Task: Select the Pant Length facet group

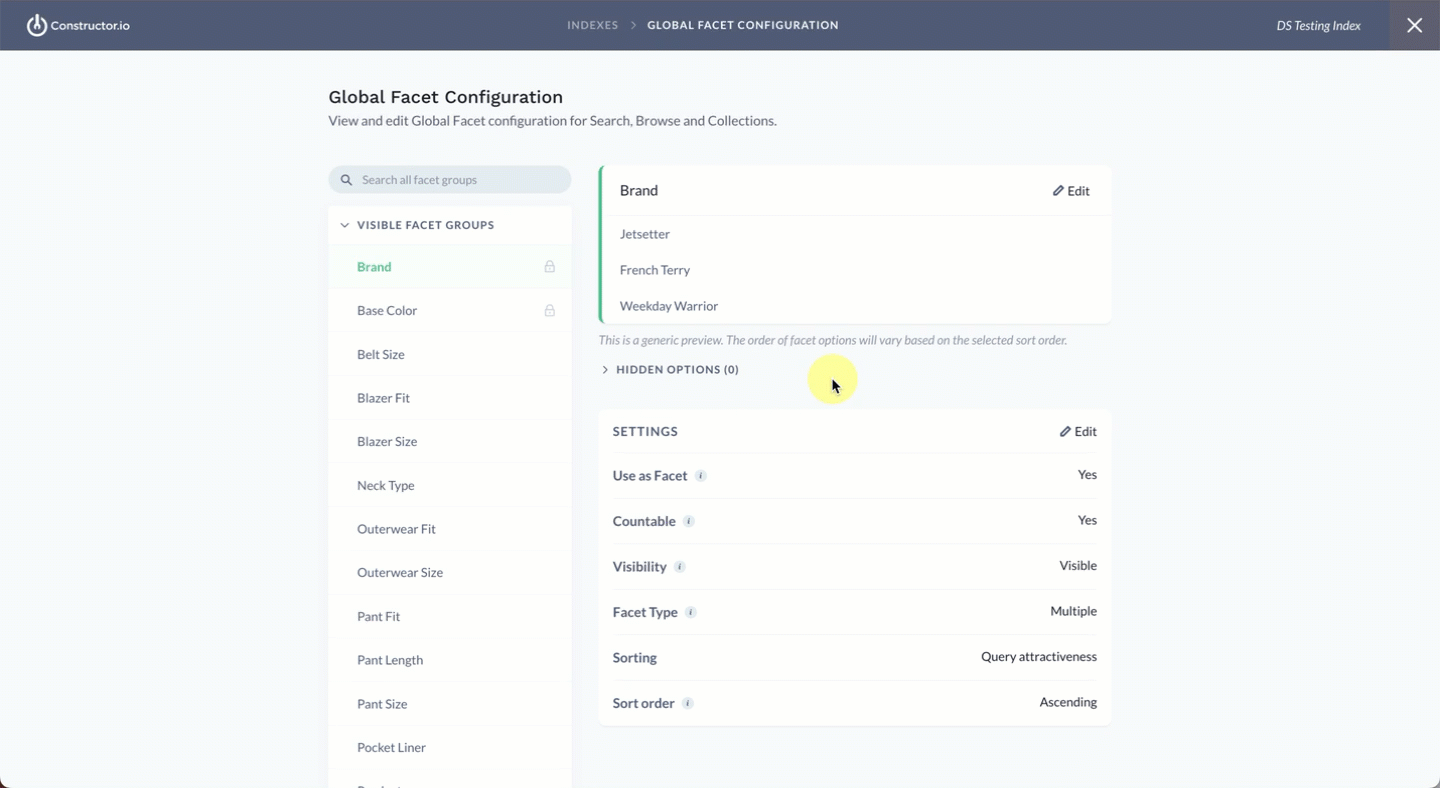Action: click(x=450, y=660)
